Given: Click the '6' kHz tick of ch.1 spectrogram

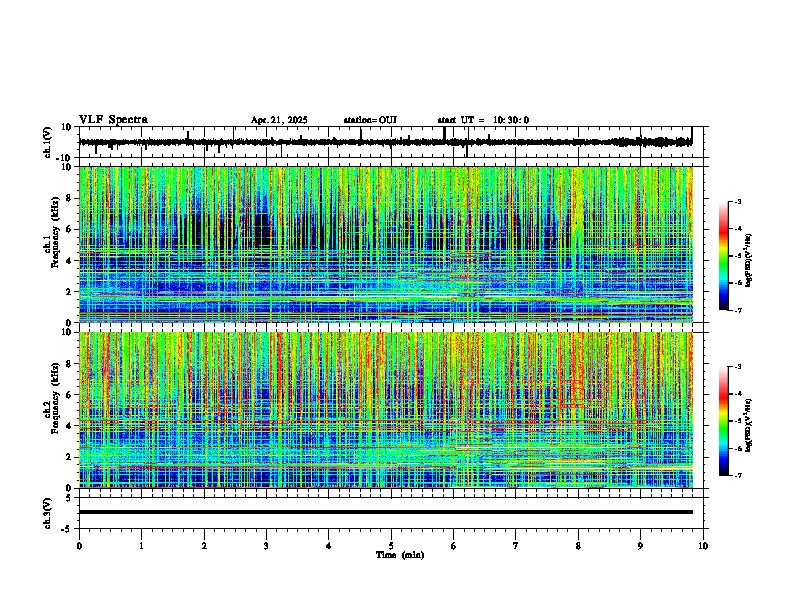Looking at the screenshot, I should [x=70, y=229].
